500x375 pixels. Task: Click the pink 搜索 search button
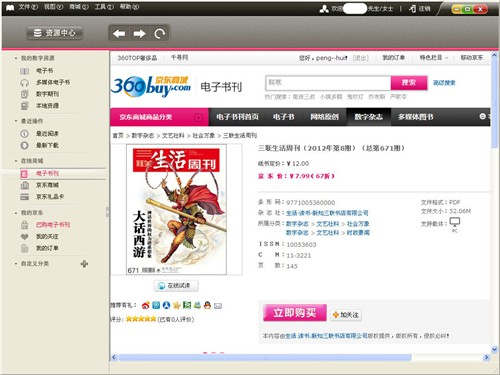click(409, 83)
